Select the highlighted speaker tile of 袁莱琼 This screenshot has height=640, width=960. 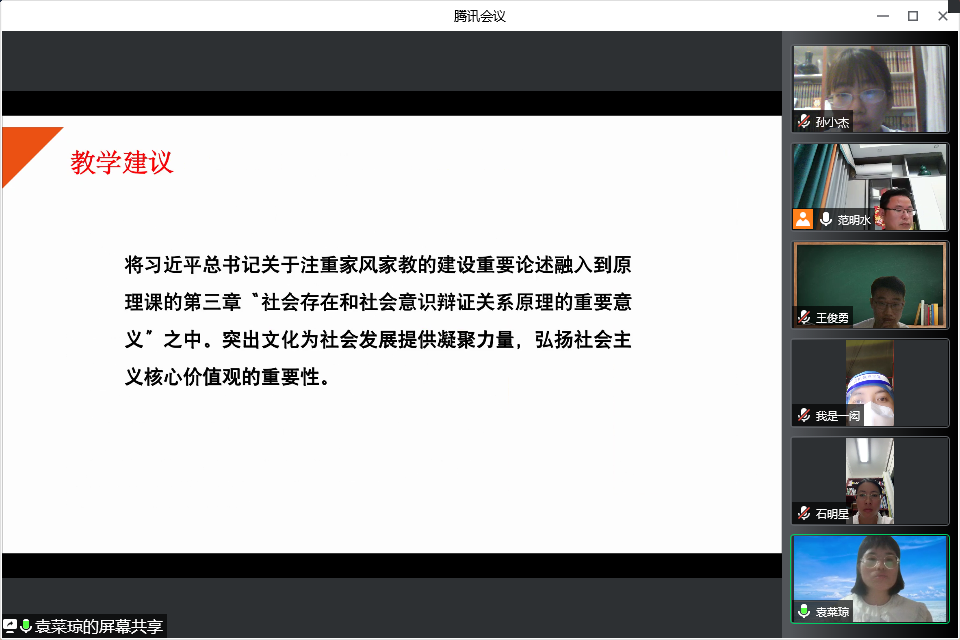click(870, 577)
